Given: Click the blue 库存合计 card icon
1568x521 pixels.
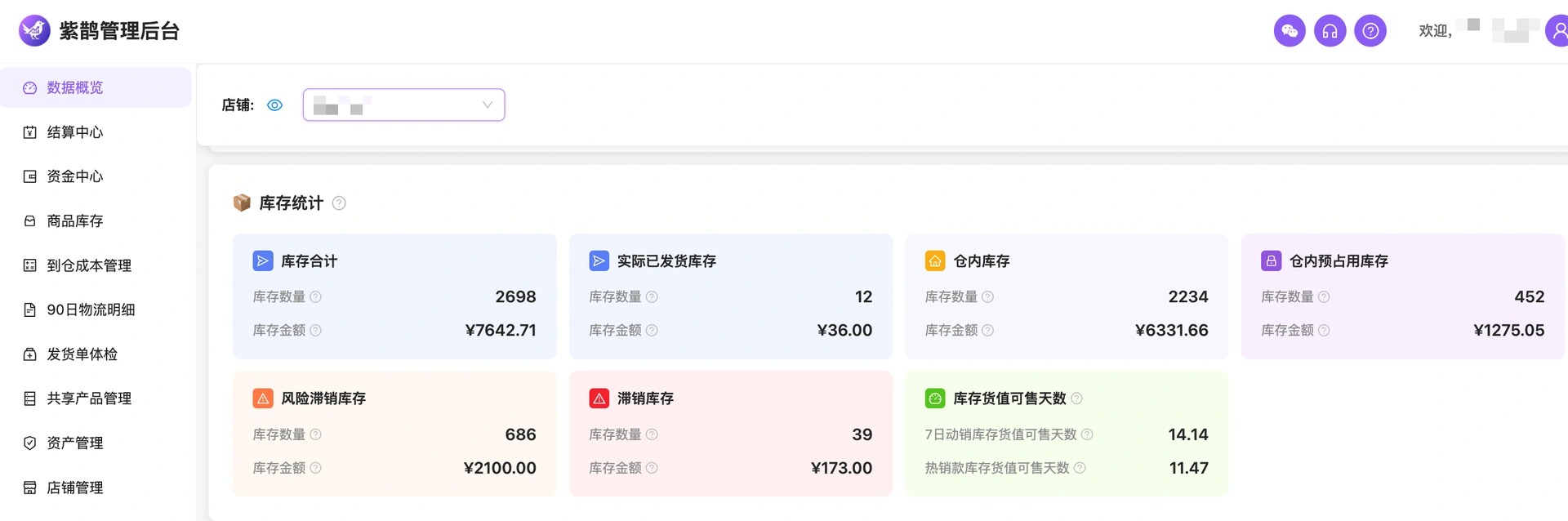Looking at the screenshot, I should click(263, 261).
